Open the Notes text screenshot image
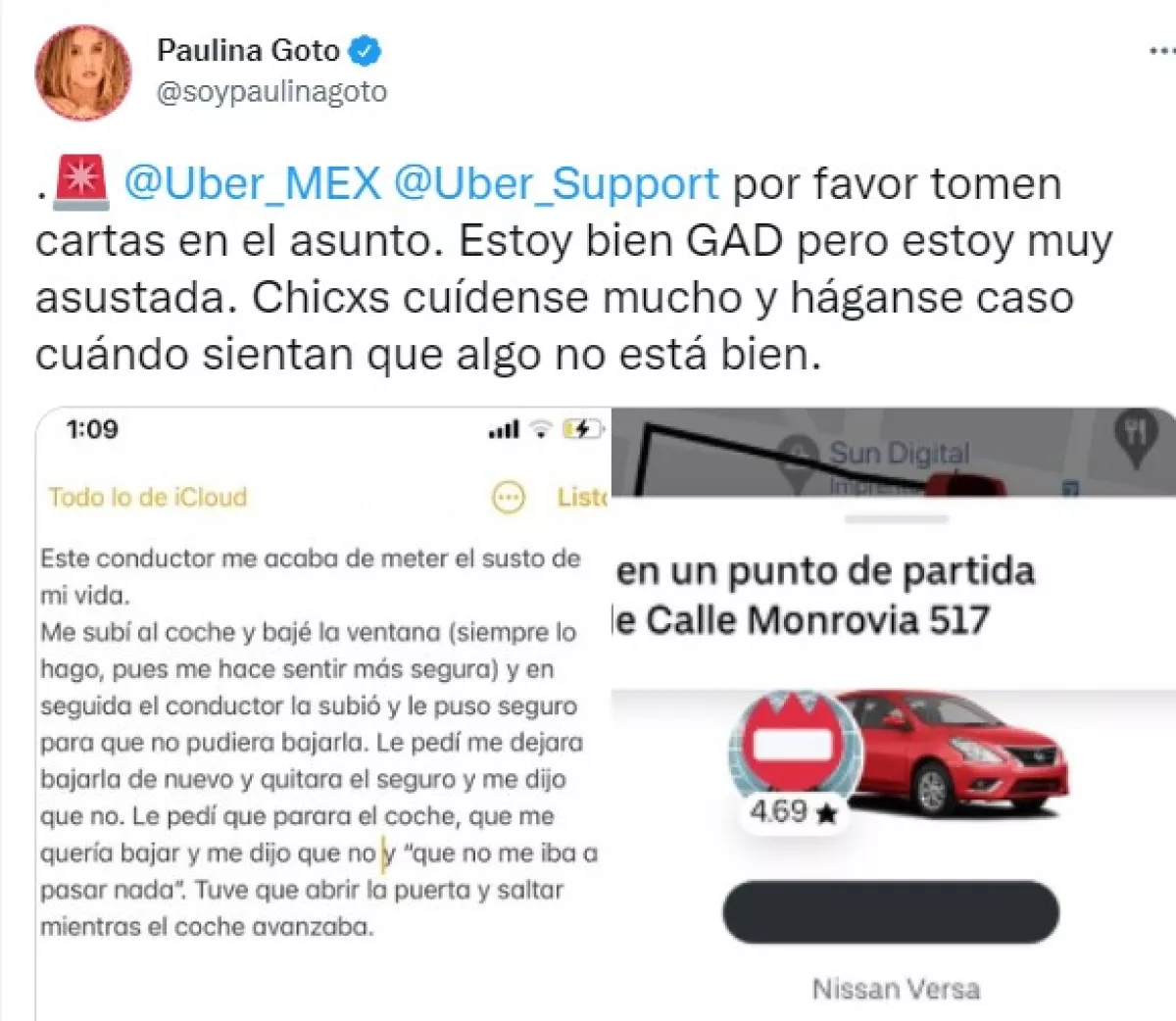 point(323,714)
